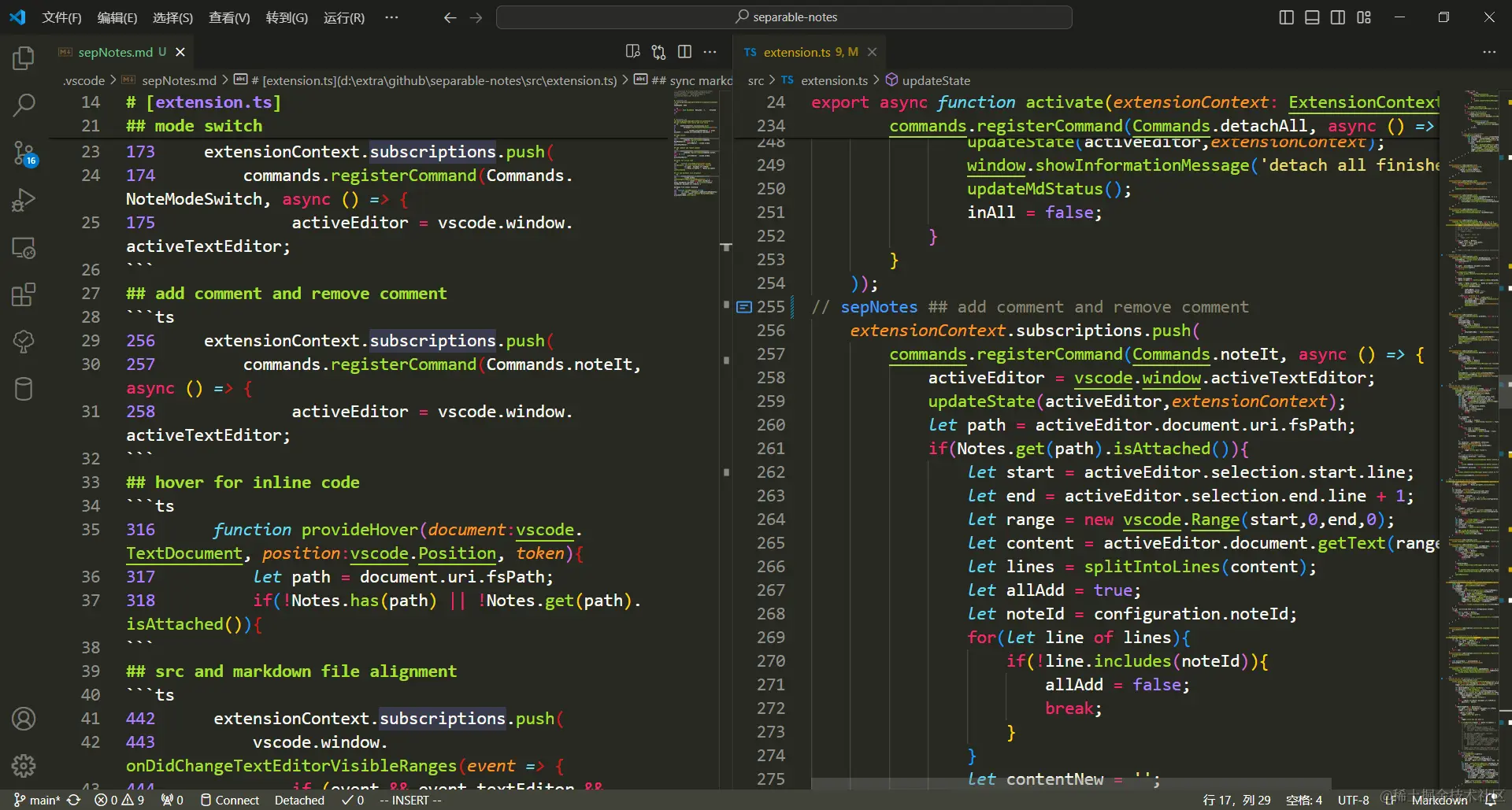This screenshot has height=810, width=1512.
Task: Open notifications bell in status bar
Action: click(x=1491, y=800)
